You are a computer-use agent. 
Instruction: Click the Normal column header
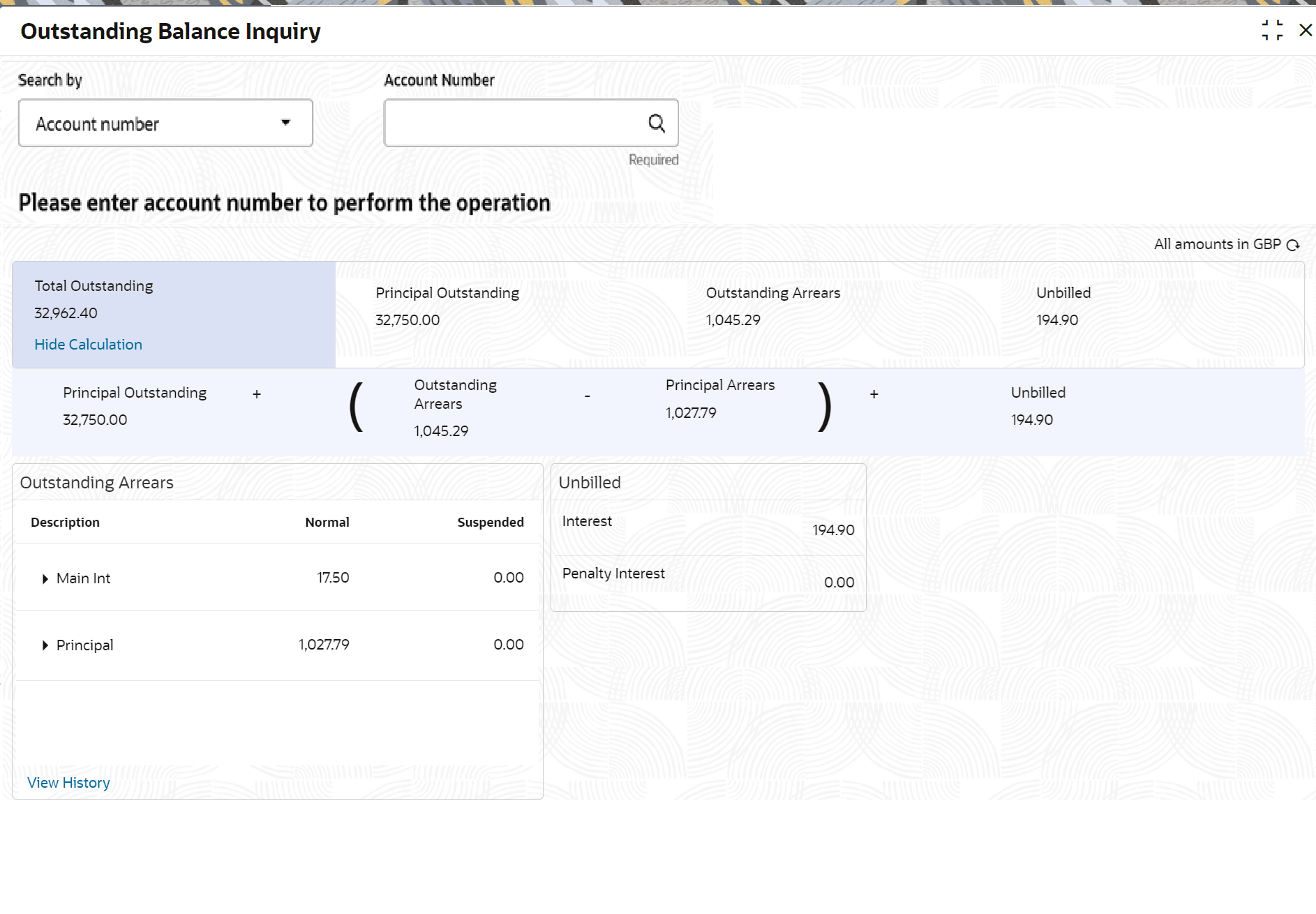(x=327, y=523)
